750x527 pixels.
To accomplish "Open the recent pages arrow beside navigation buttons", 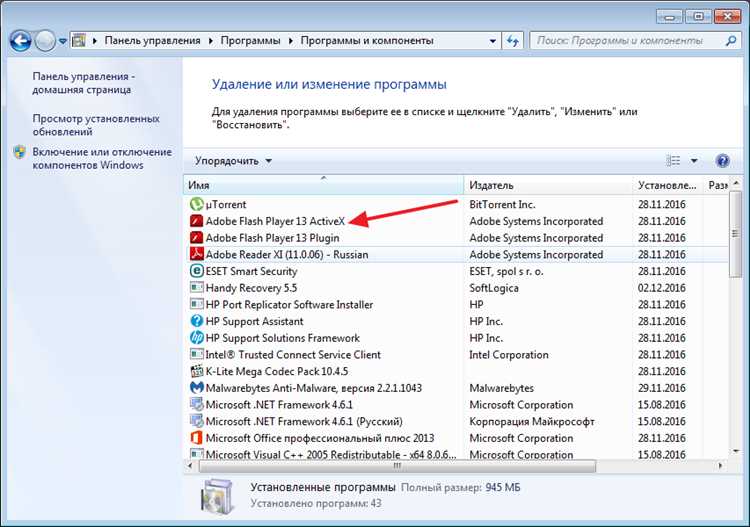I will pos(63,41).
